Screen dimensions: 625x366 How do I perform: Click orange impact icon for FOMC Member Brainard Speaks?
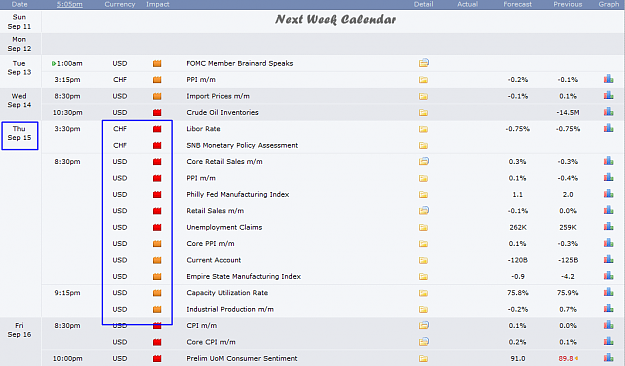[157, 63]
